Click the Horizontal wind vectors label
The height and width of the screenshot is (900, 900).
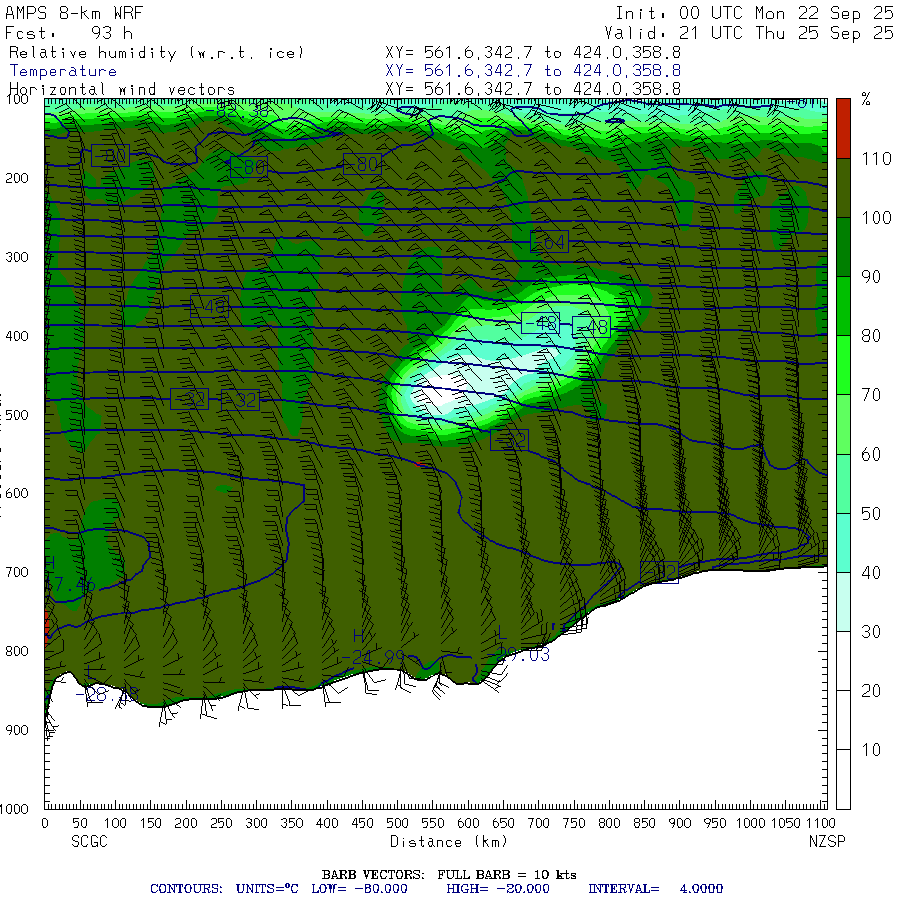[x=122, y=89]
